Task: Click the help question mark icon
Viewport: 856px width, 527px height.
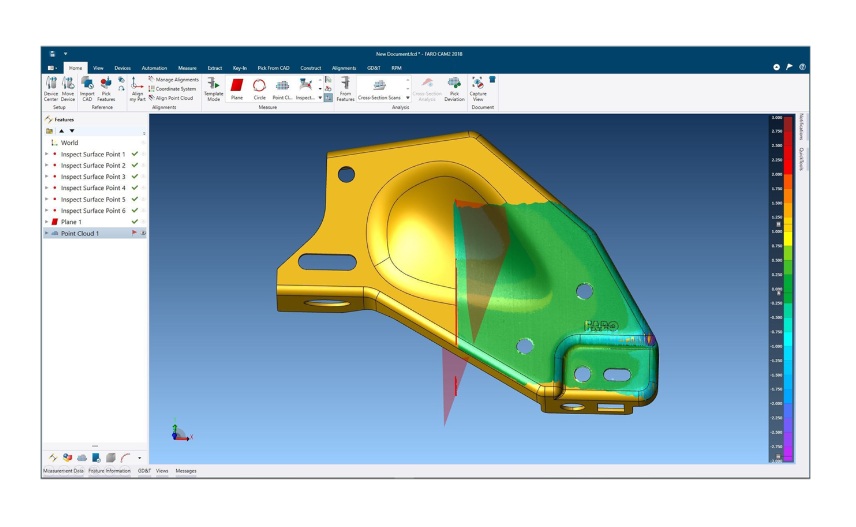Action: click(x=802, y=67)
